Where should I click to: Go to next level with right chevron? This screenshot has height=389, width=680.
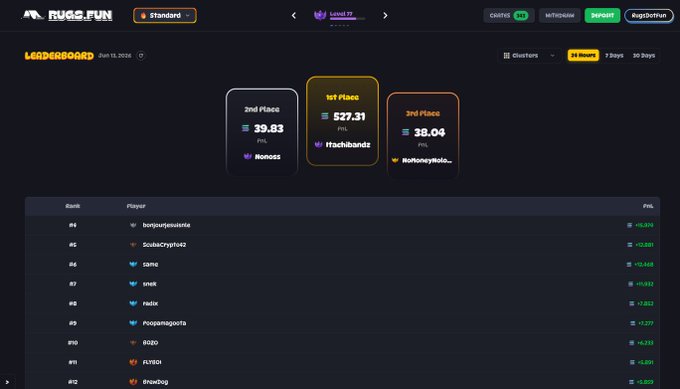385,16
